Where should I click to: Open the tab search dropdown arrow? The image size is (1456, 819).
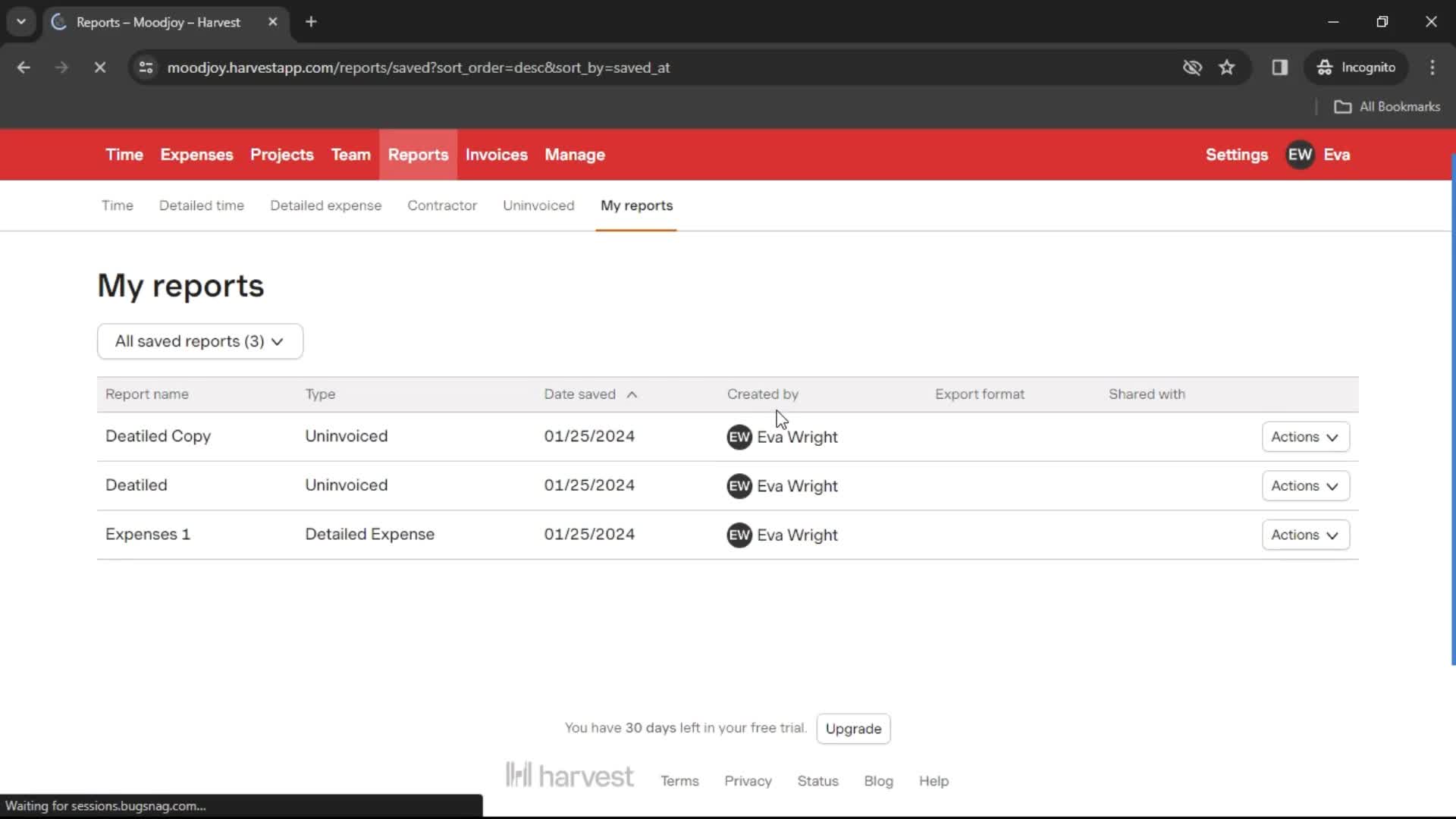[21, 22]
